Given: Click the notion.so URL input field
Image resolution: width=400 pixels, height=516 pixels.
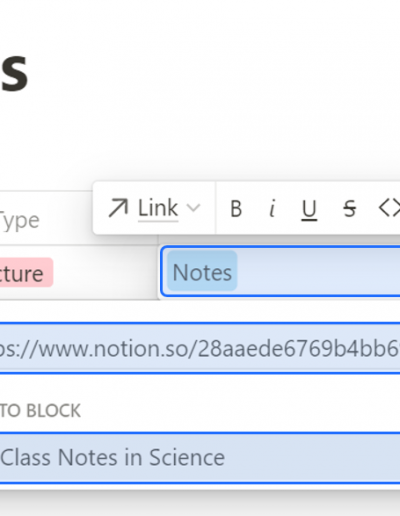Looking at the screenshot, I should click(x=200, y=349).
